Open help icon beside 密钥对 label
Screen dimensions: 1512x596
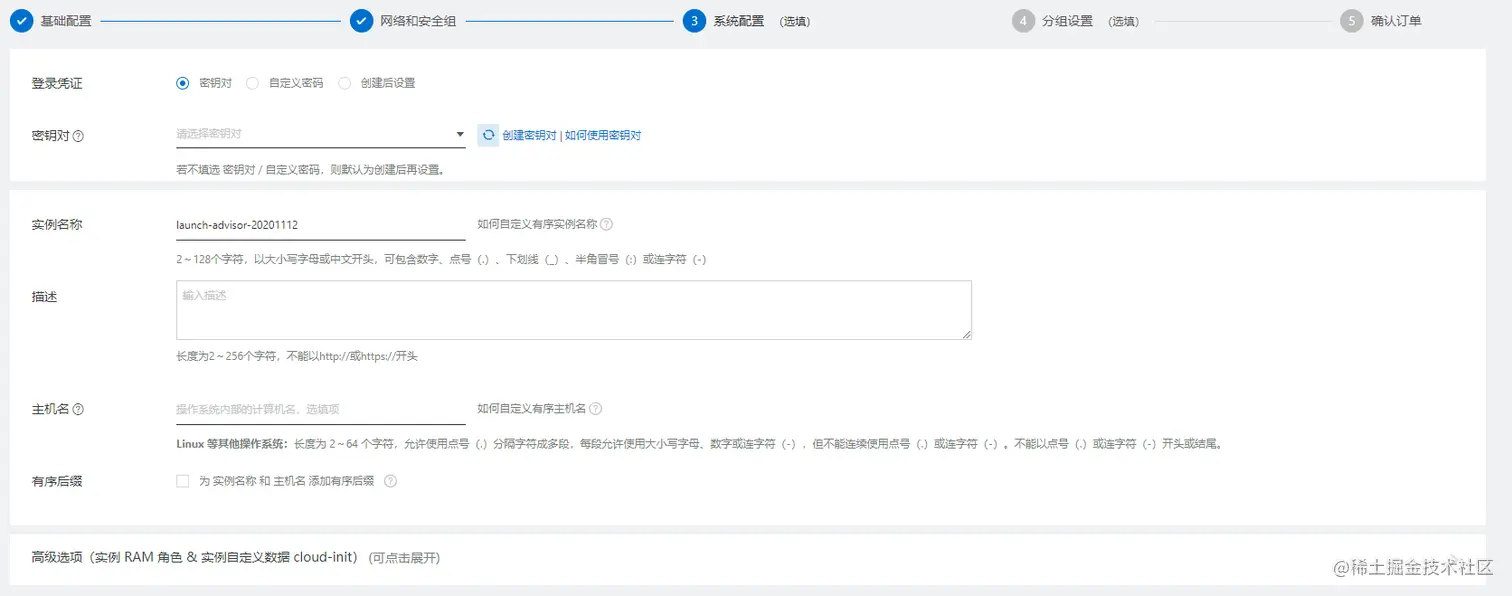point(78,136)
